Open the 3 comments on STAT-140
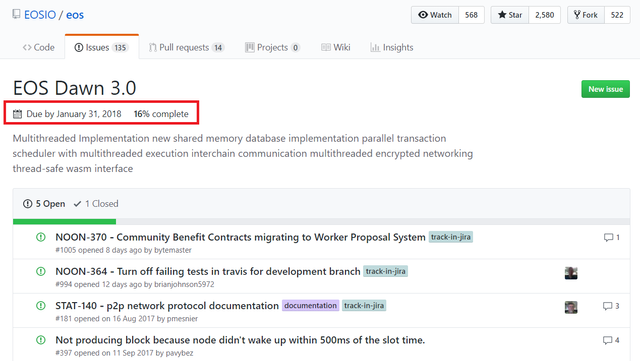 click(x=611, y=306)
